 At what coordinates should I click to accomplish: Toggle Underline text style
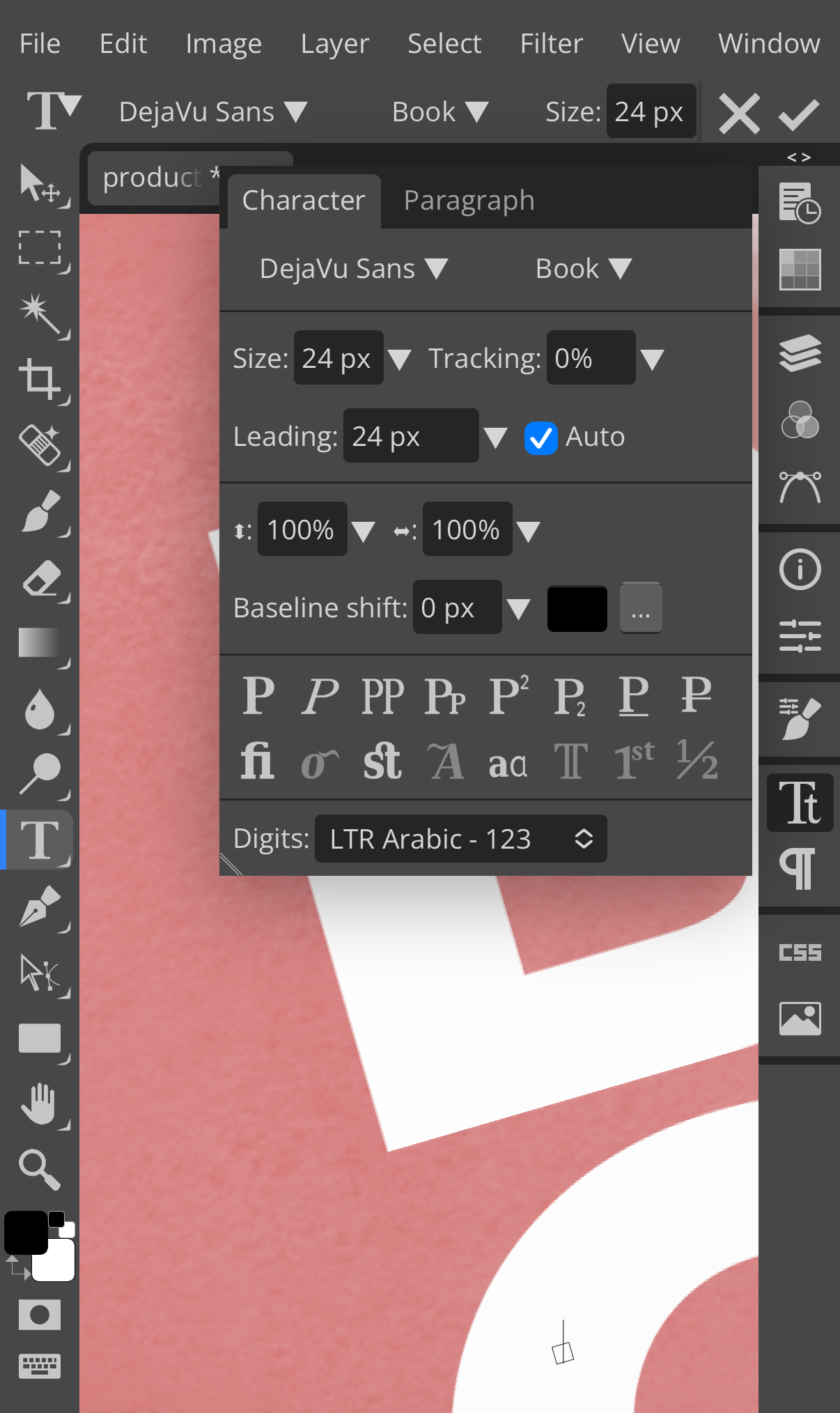tap(634, 695)
